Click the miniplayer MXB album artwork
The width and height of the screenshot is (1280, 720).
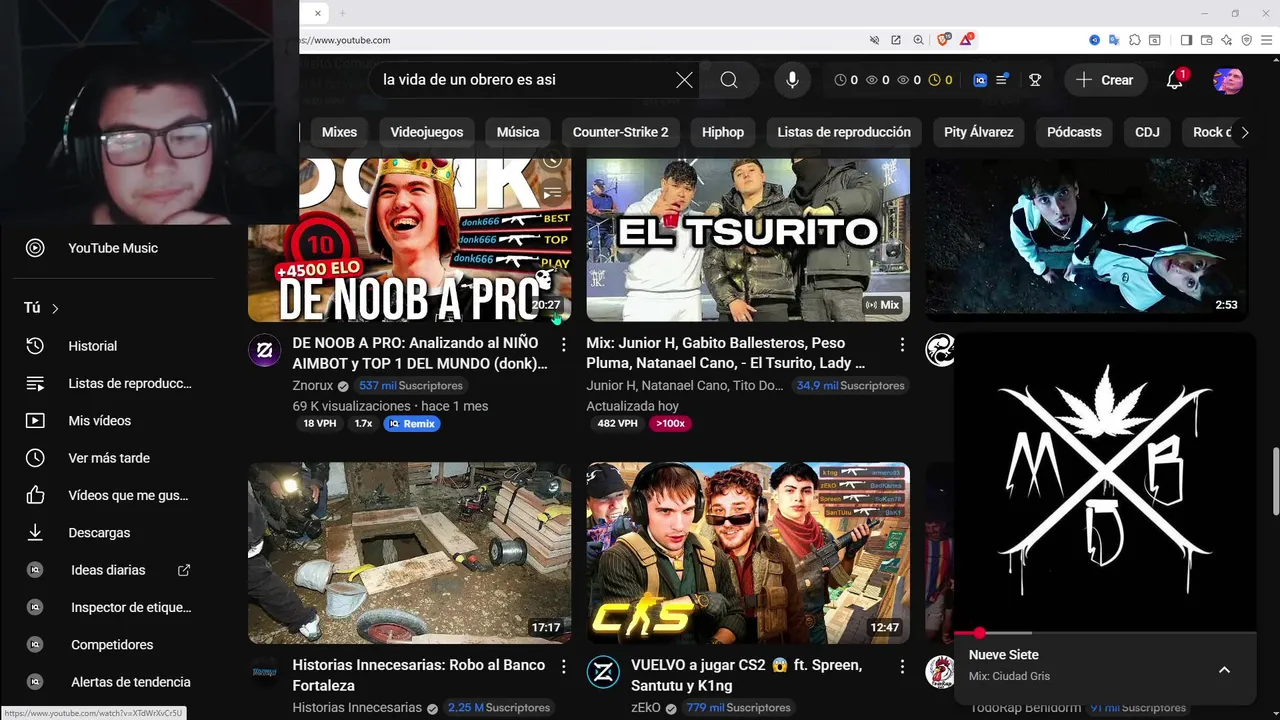click(x=1105, y=483)
